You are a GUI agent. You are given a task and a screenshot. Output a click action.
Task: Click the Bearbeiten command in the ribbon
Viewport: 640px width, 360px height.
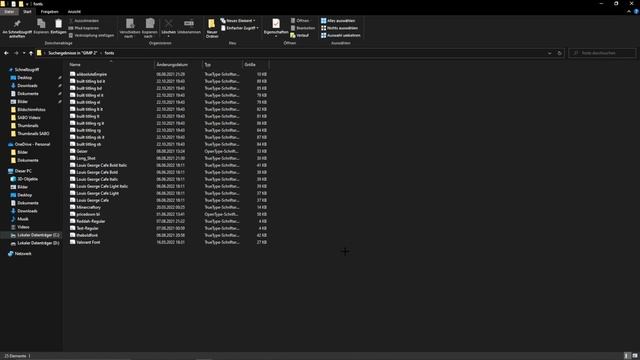(x=302, y=28)
